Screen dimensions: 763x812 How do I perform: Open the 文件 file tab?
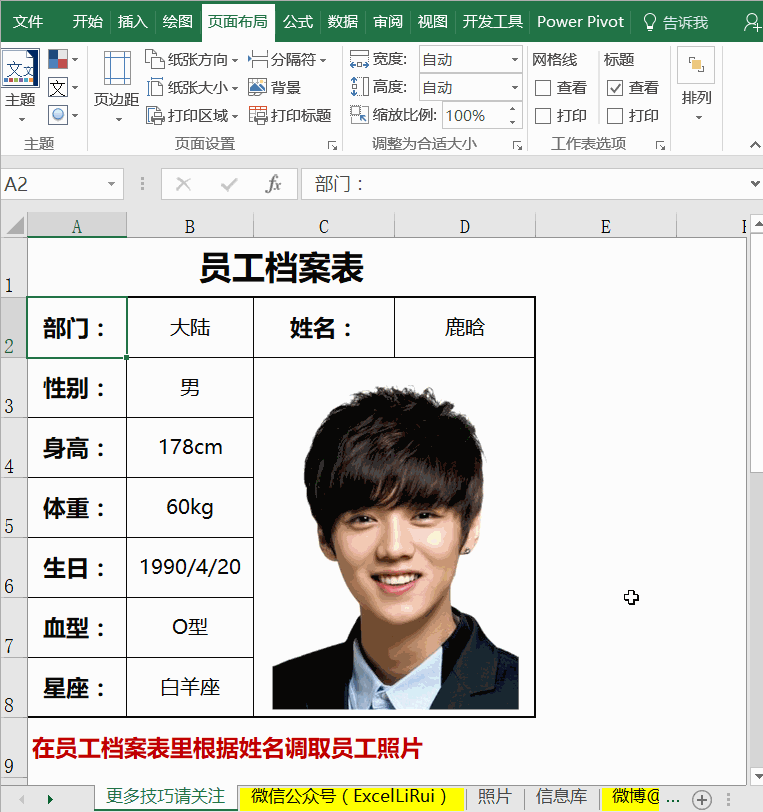28,22
